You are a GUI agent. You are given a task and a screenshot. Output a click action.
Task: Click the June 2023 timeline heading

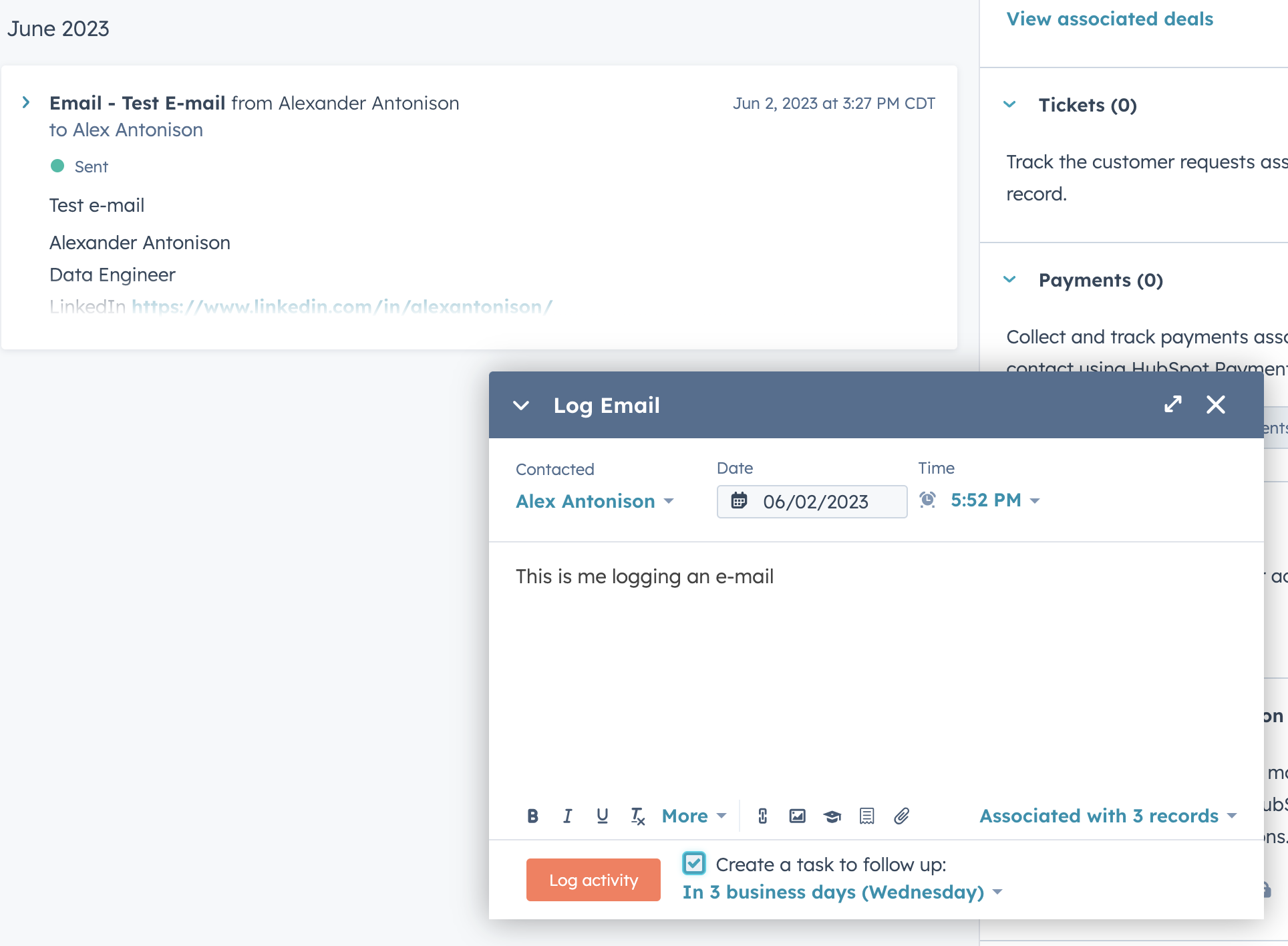click(58, 29)
